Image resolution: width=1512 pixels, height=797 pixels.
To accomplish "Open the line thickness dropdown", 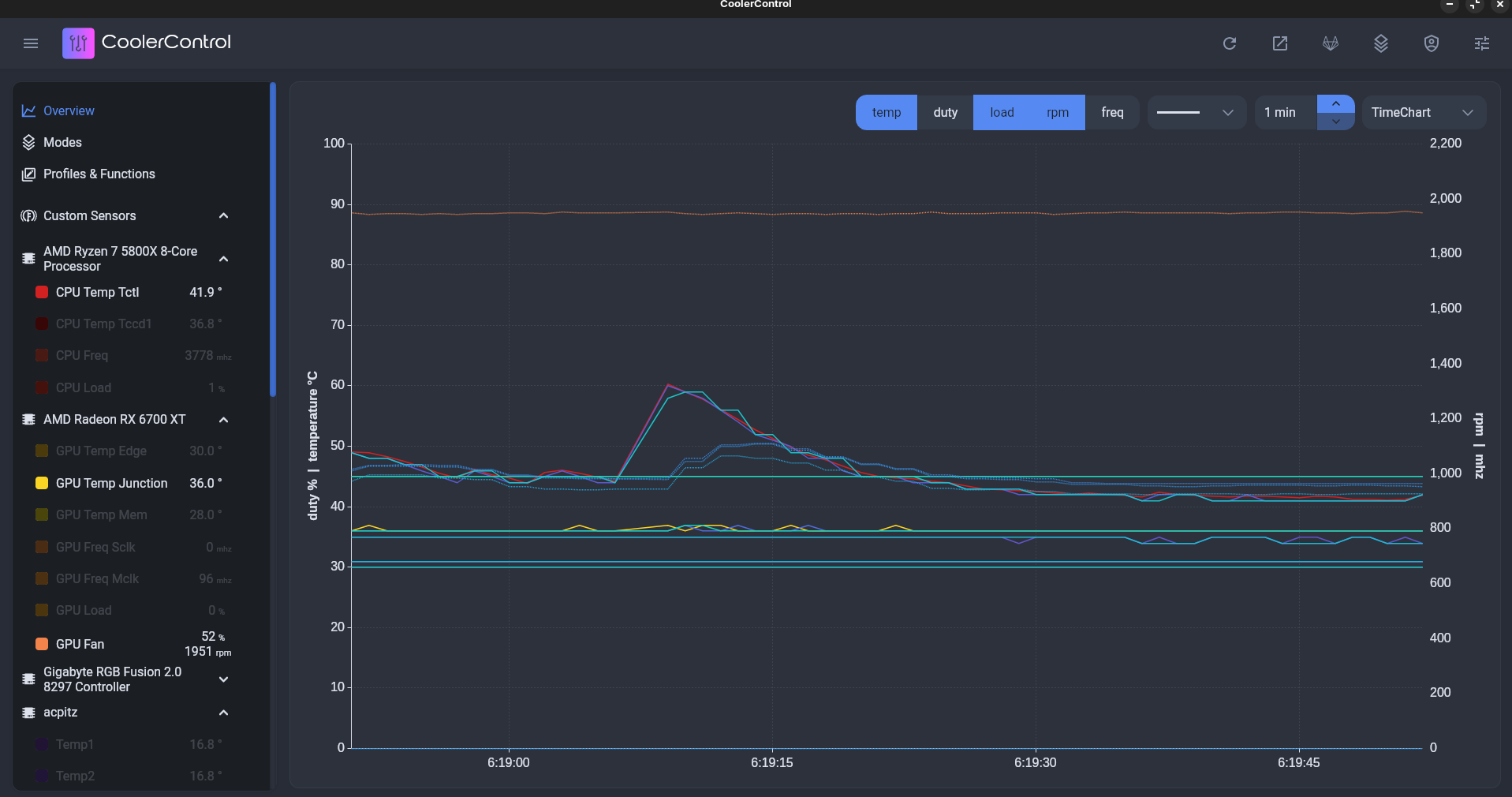I will click(1196, 113).
